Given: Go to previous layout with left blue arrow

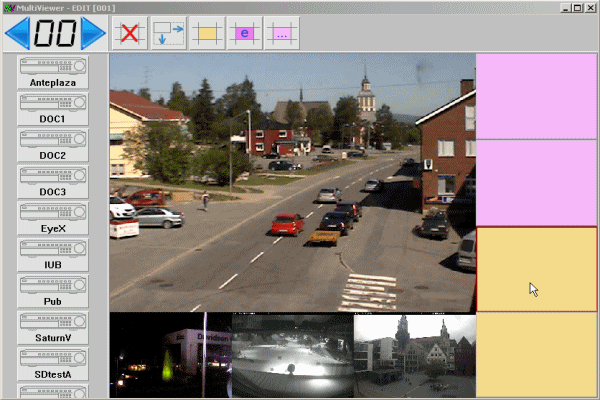Looking at the screenshot, I should coord(18,33).
